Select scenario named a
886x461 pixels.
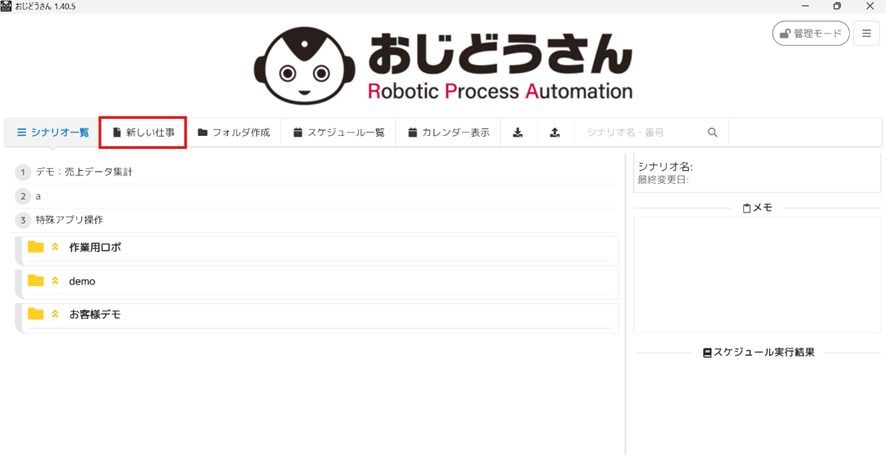coord(38,196)
